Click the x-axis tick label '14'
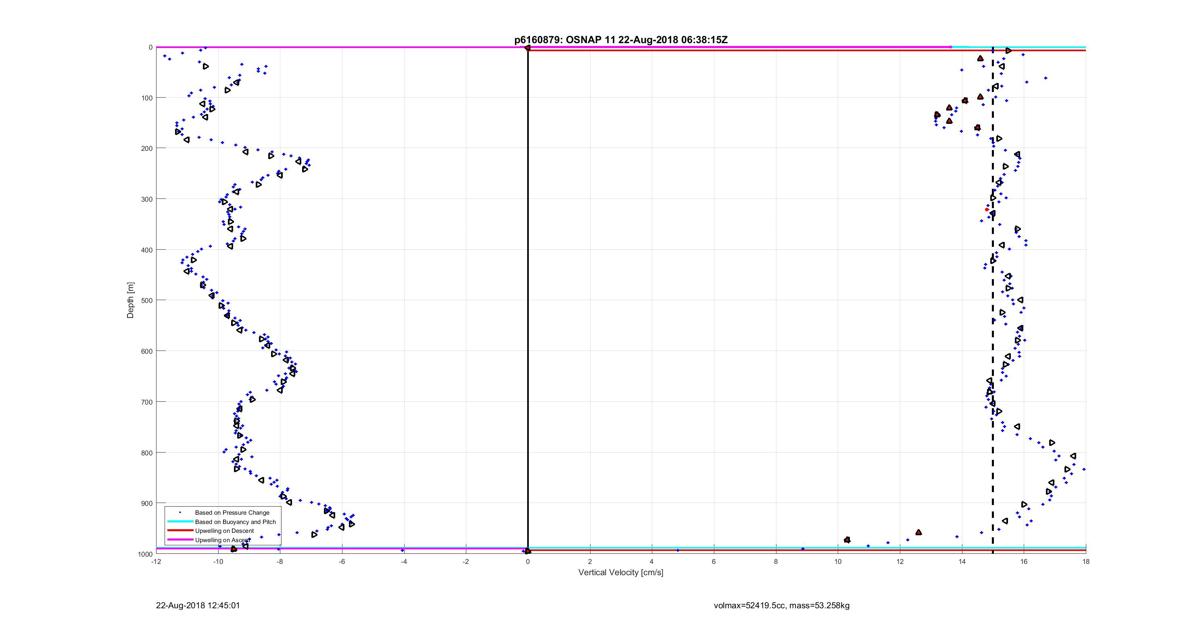This screenshot has width=1200, height=622. coord(962,561)
